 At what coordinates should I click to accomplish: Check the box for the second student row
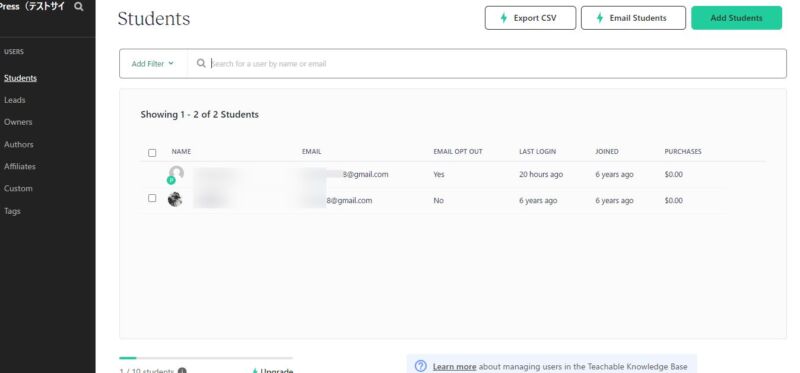point(152,198)
